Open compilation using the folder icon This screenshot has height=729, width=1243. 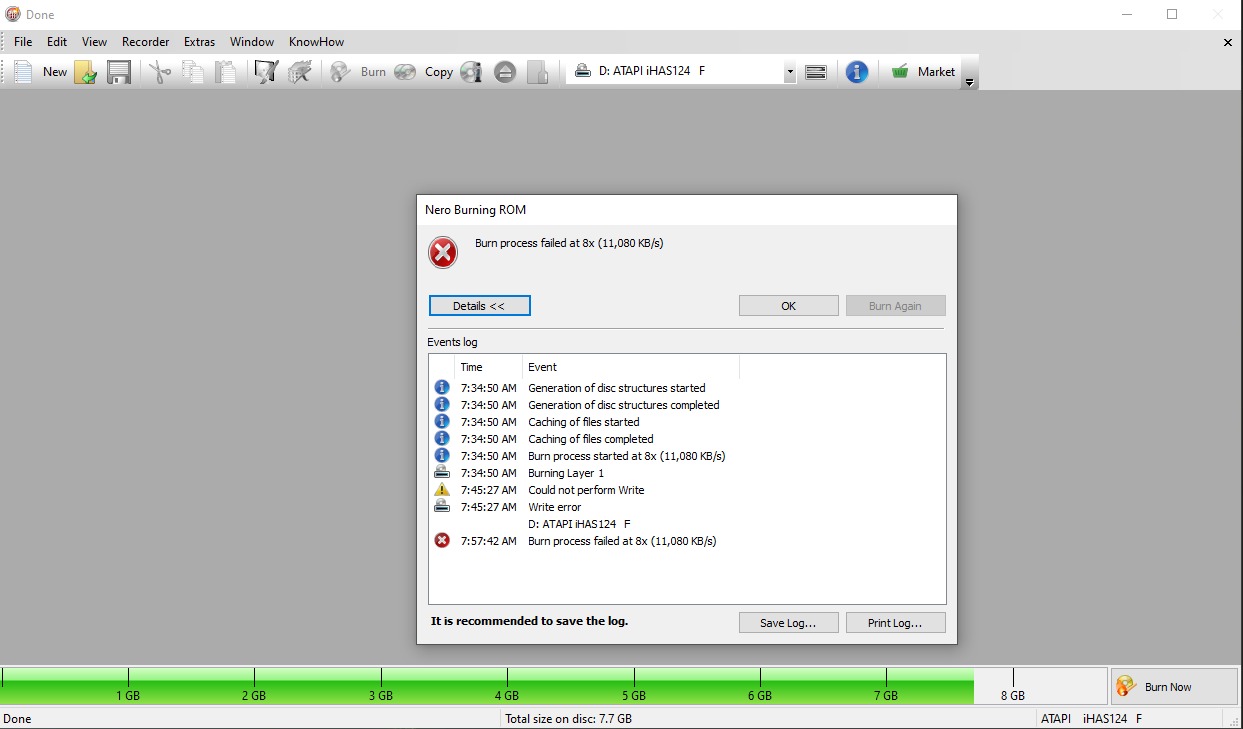click(x=86, y=72)
